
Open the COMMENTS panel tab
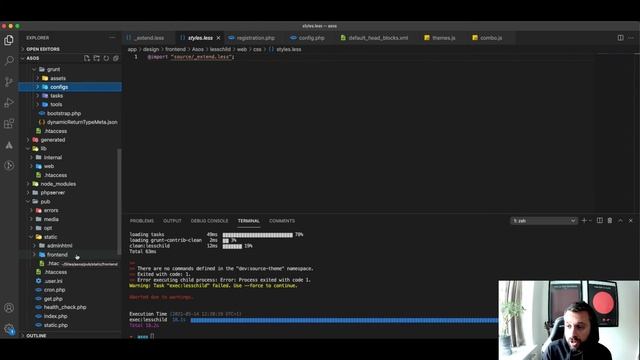[282, 221]
